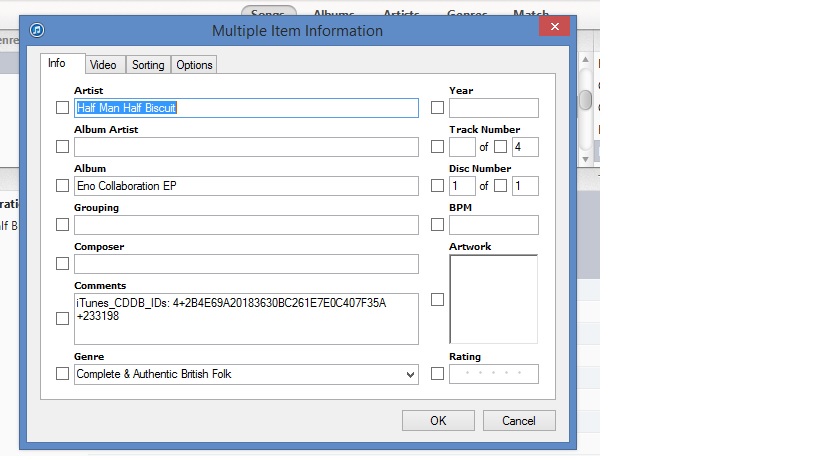The width and height of the screenshot is (819, 460).
Task: Check the track count checkbox beside 4
Action: click(500, 147)
